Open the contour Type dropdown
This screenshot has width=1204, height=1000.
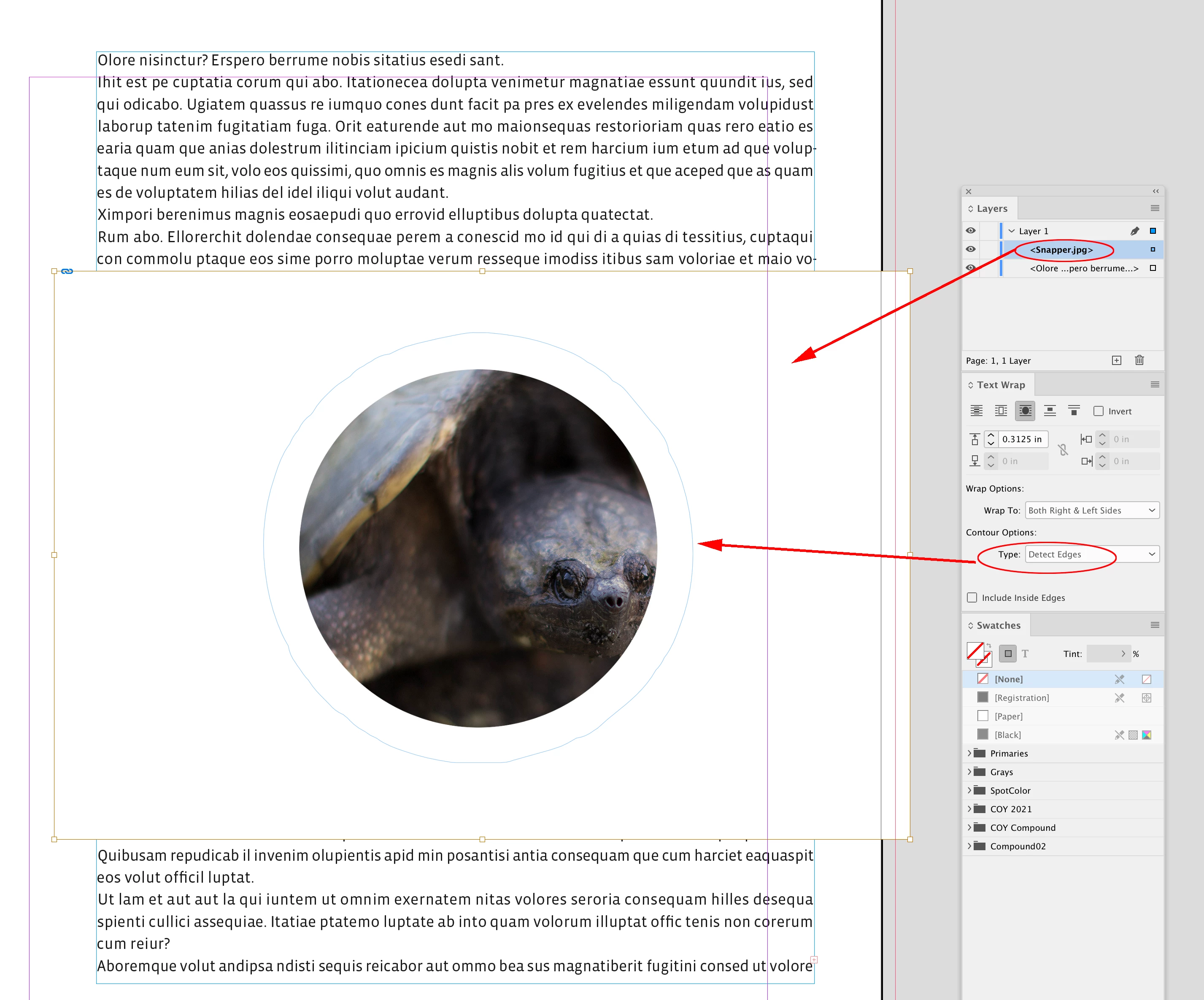pos(1092,554)
